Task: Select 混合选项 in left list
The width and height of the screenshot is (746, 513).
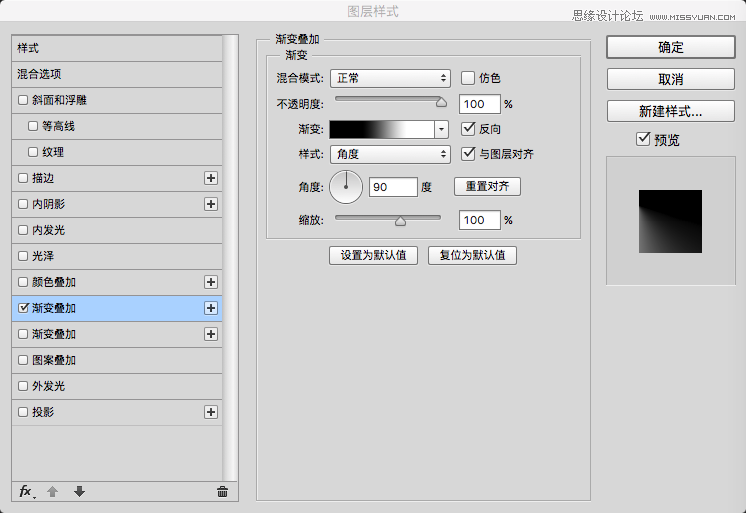Action: [117, 74]
